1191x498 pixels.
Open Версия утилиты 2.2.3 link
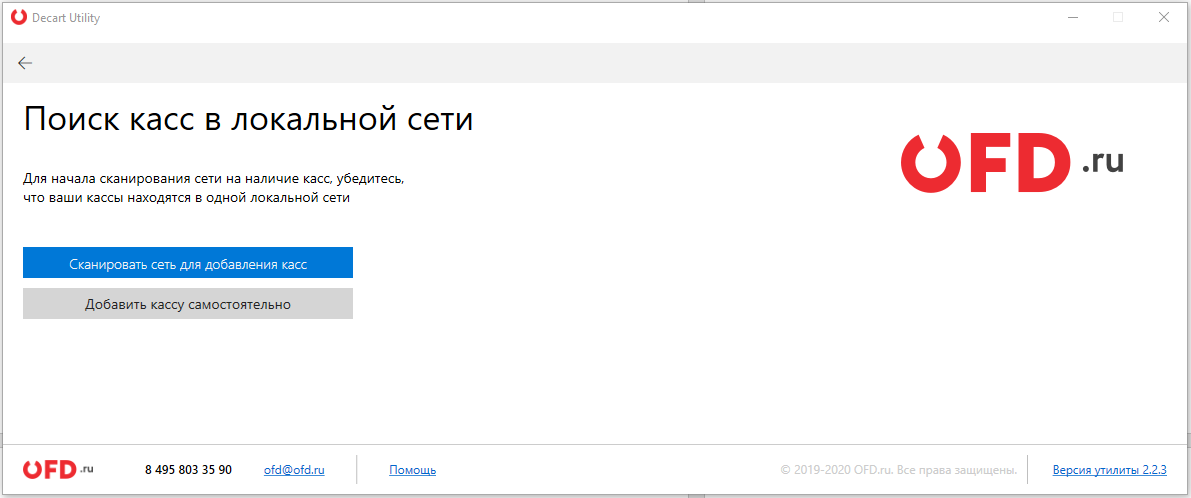click(1109, 470)
